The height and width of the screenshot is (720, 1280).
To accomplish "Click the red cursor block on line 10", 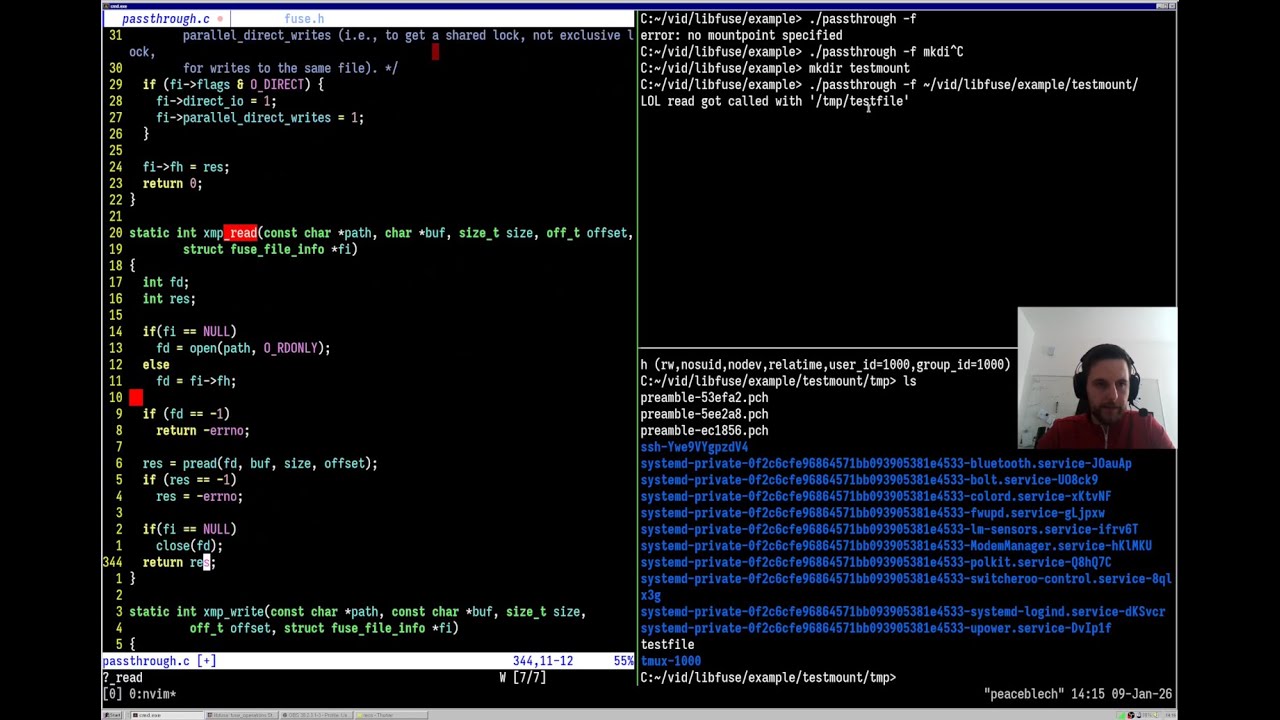I will click(136, 398).
